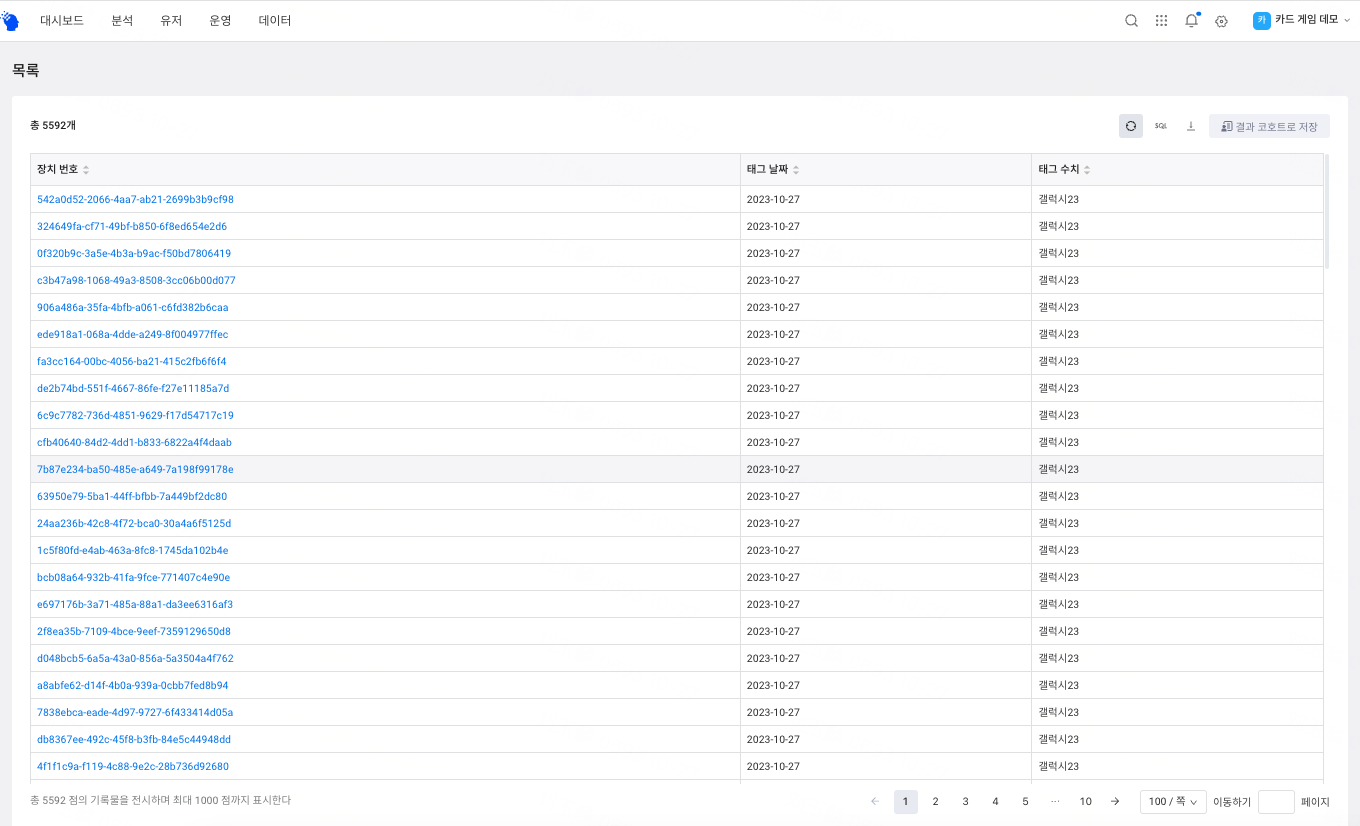Click 2023-10-27 in the 7b87e234 row
This screenshot has height=826, width=1360.
point(773,469)
